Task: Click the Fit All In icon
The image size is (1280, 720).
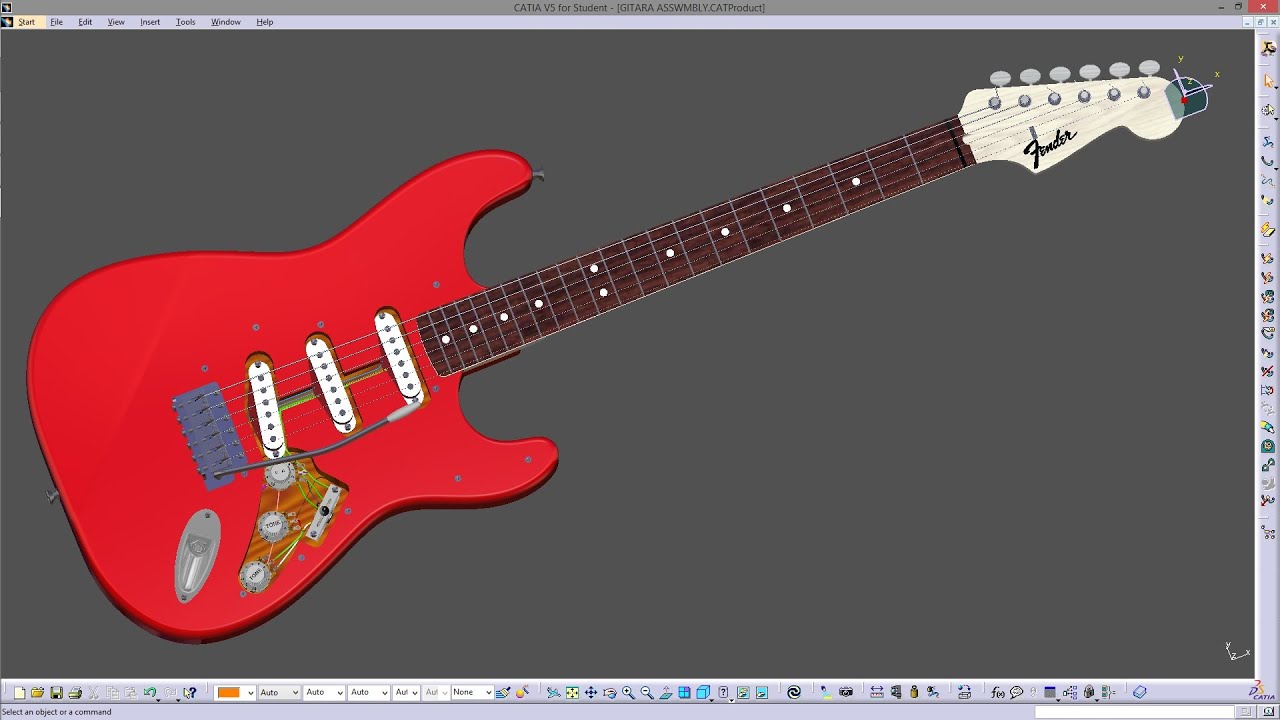Action: coord(572,692)
